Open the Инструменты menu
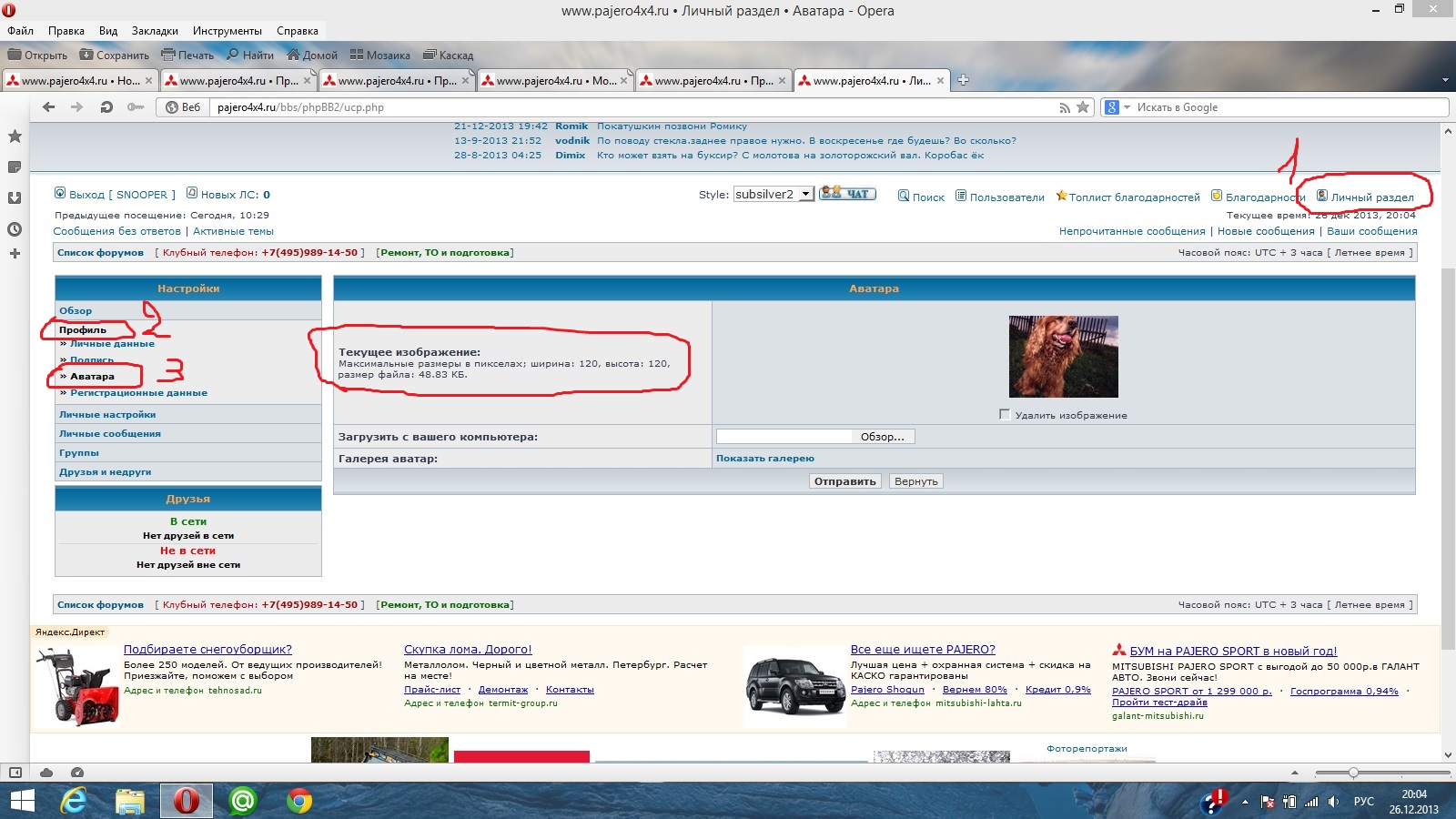1456x819 pixels. [227, 31]
